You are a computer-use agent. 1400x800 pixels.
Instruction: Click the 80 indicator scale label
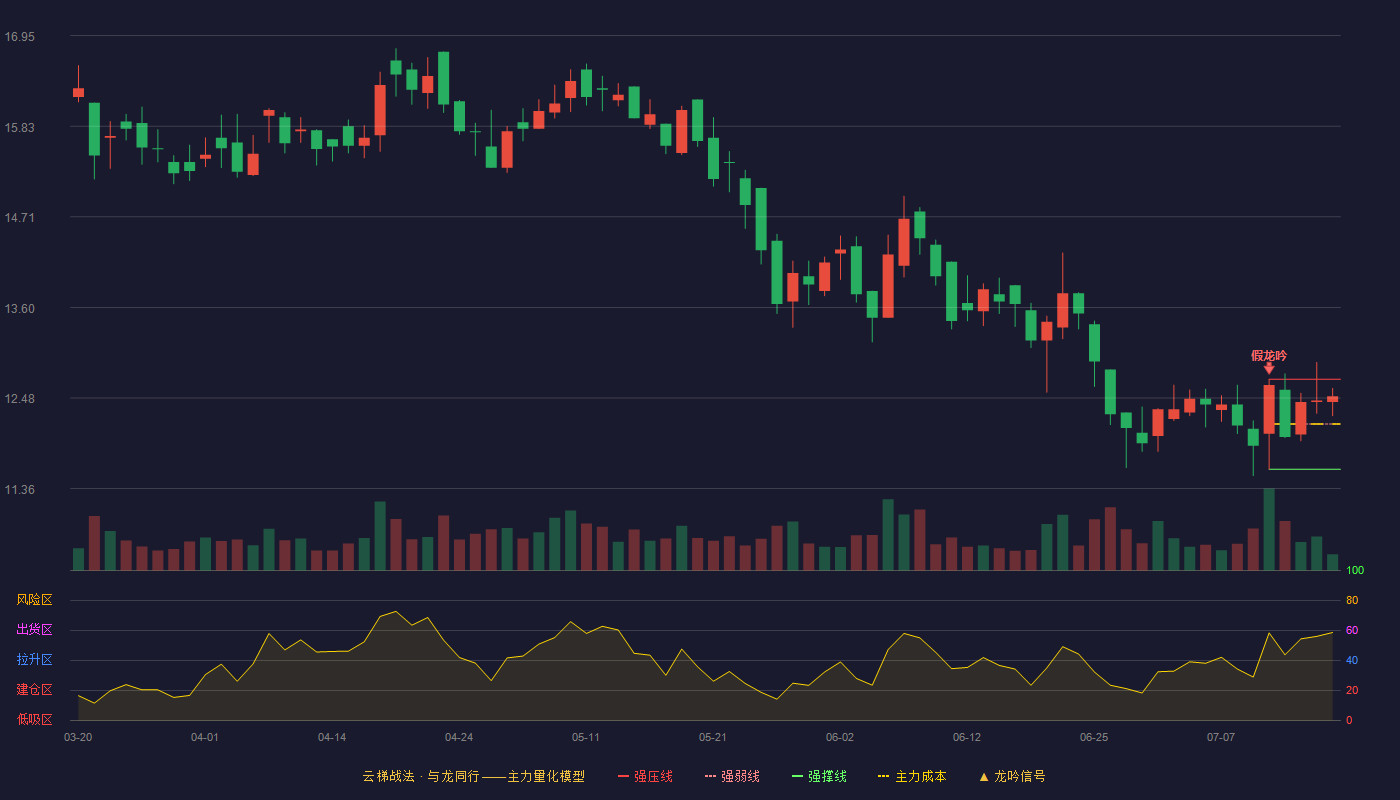coord(1352,600)
